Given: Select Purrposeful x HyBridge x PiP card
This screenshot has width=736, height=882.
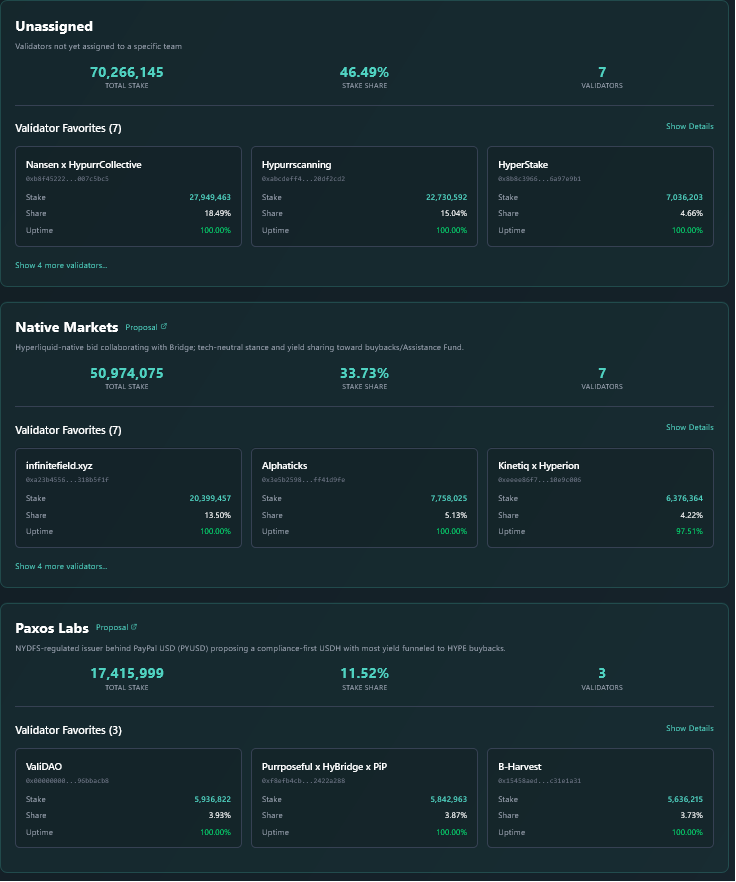Looking at the screenshot, I should point(364,799).
